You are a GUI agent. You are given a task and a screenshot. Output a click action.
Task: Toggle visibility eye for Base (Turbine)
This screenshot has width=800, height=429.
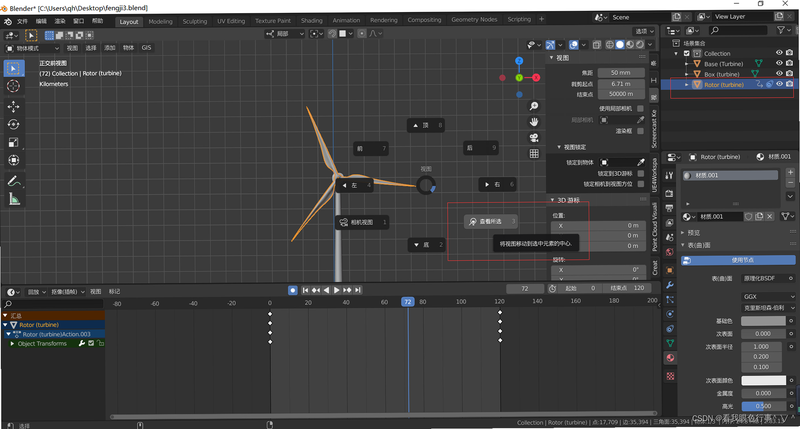[779, 63]
